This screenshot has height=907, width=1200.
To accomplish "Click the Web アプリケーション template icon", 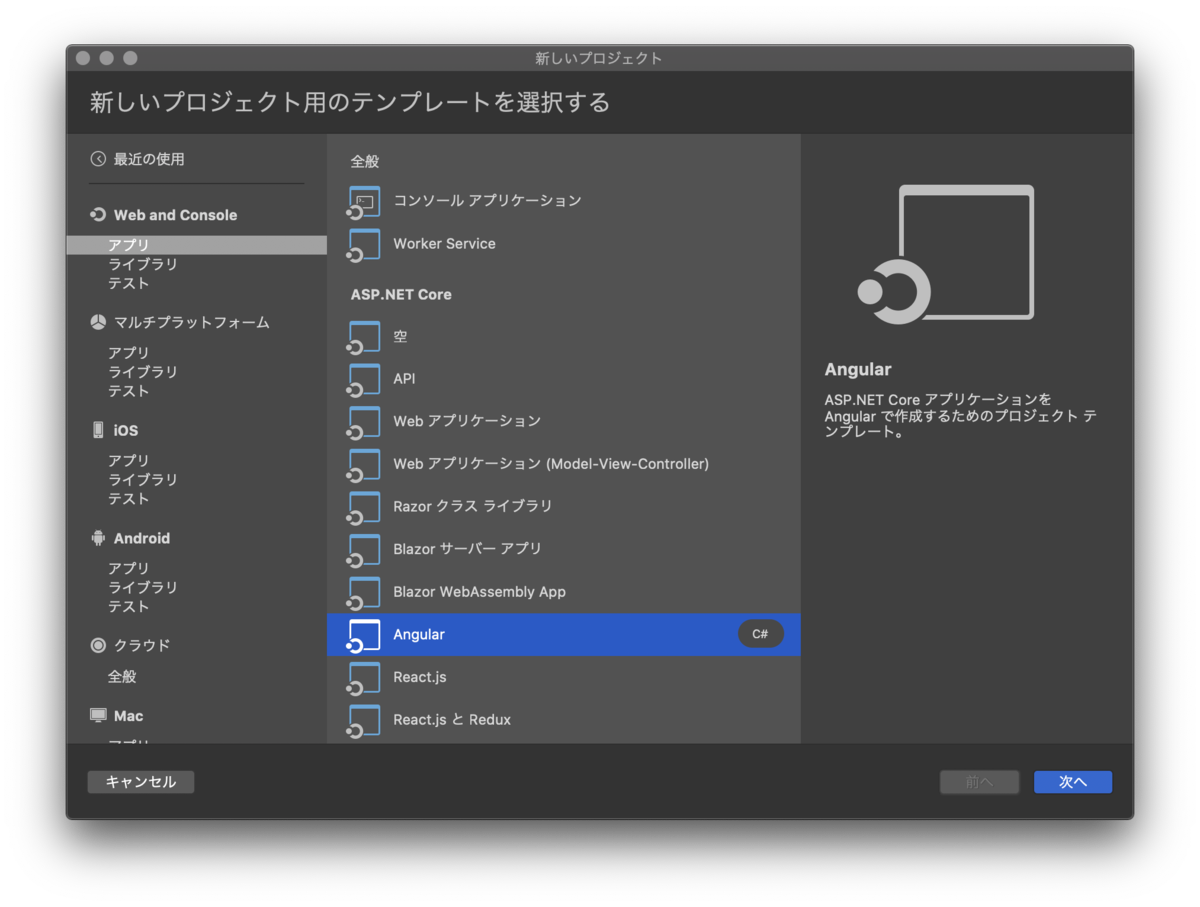I will point(364,422).
